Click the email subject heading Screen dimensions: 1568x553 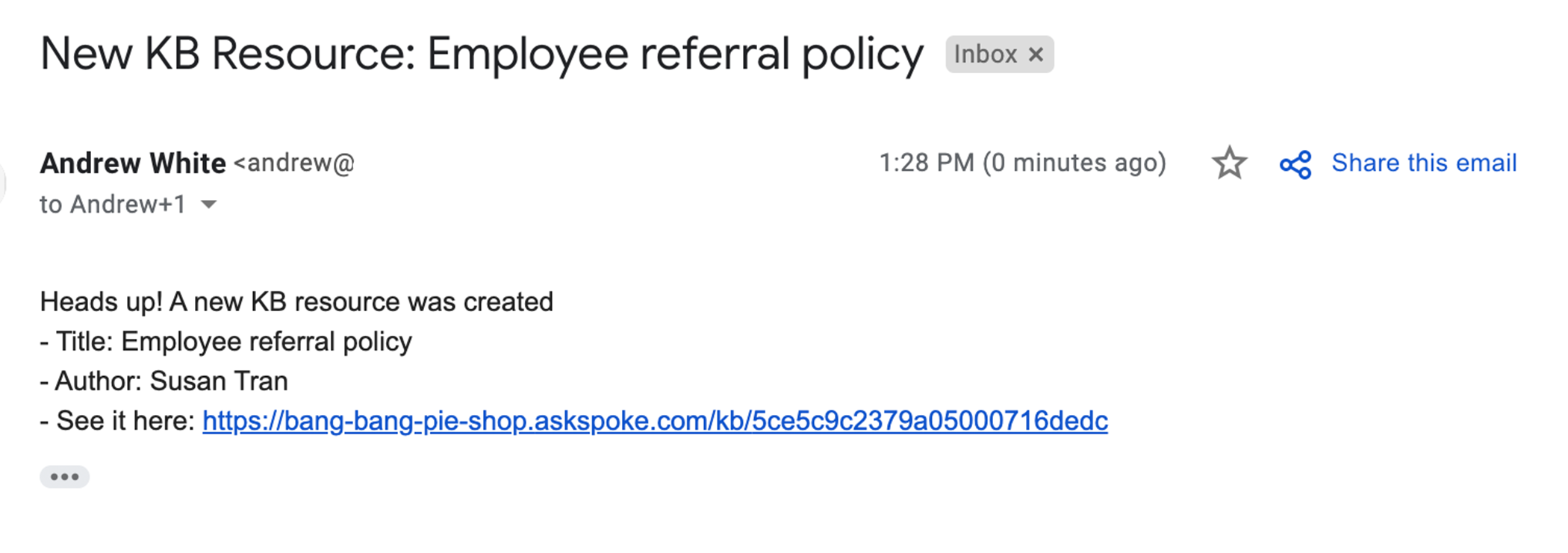[x=482, y=54]
